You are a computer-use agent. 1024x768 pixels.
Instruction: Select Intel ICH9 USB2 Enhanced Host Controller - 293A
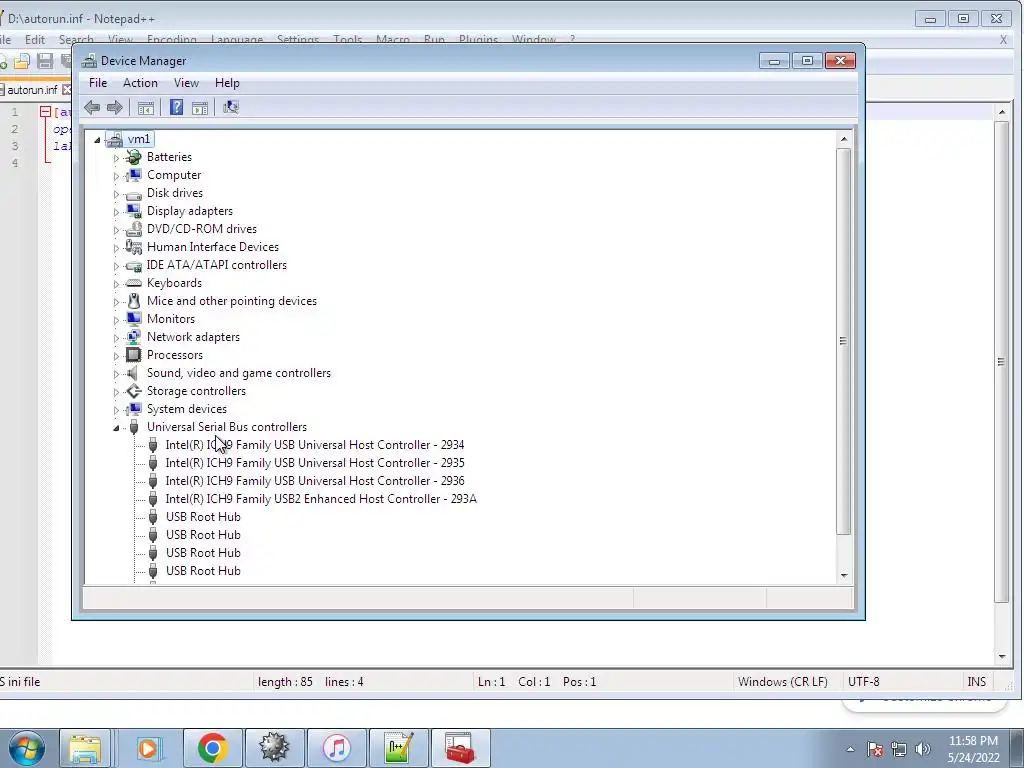pyautogui.click(x=321, y=499)
